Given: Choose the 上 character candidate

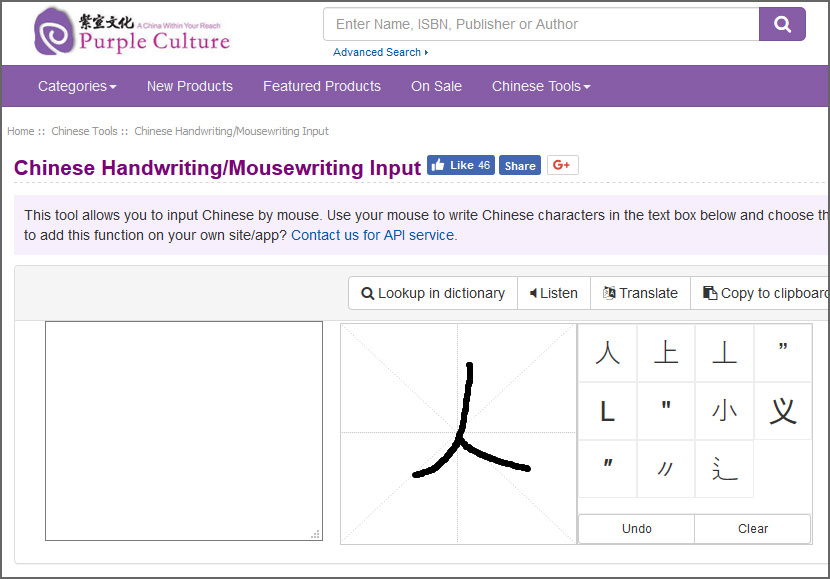Looking at the screenshot, I should [665, 353].
